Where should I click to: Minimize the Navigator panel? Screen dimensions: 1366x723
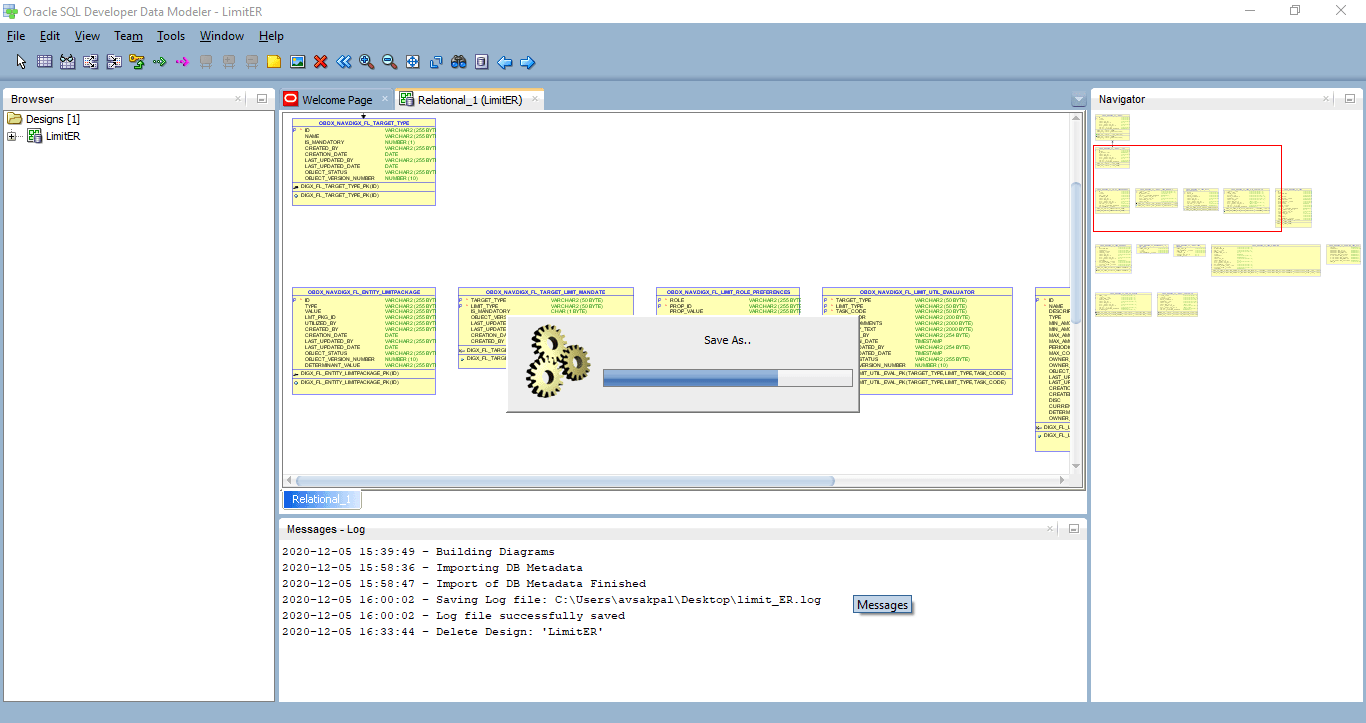click(x=1349, y=99)
